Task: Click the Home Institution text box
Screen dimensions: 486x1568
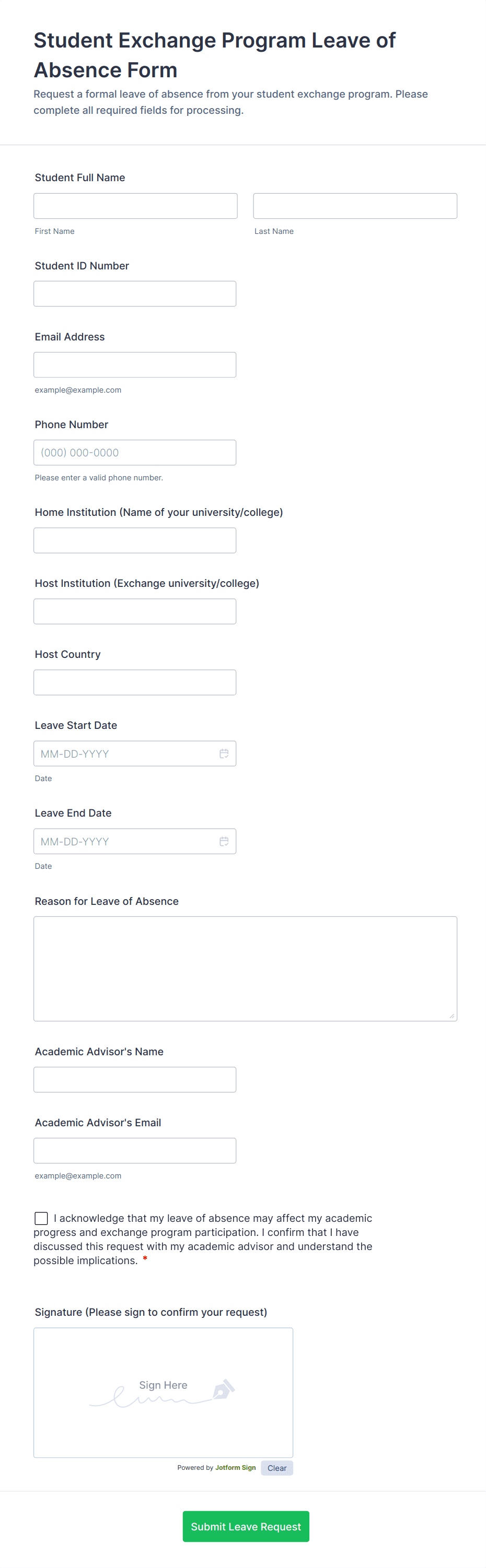Action: tap(135, 540)
